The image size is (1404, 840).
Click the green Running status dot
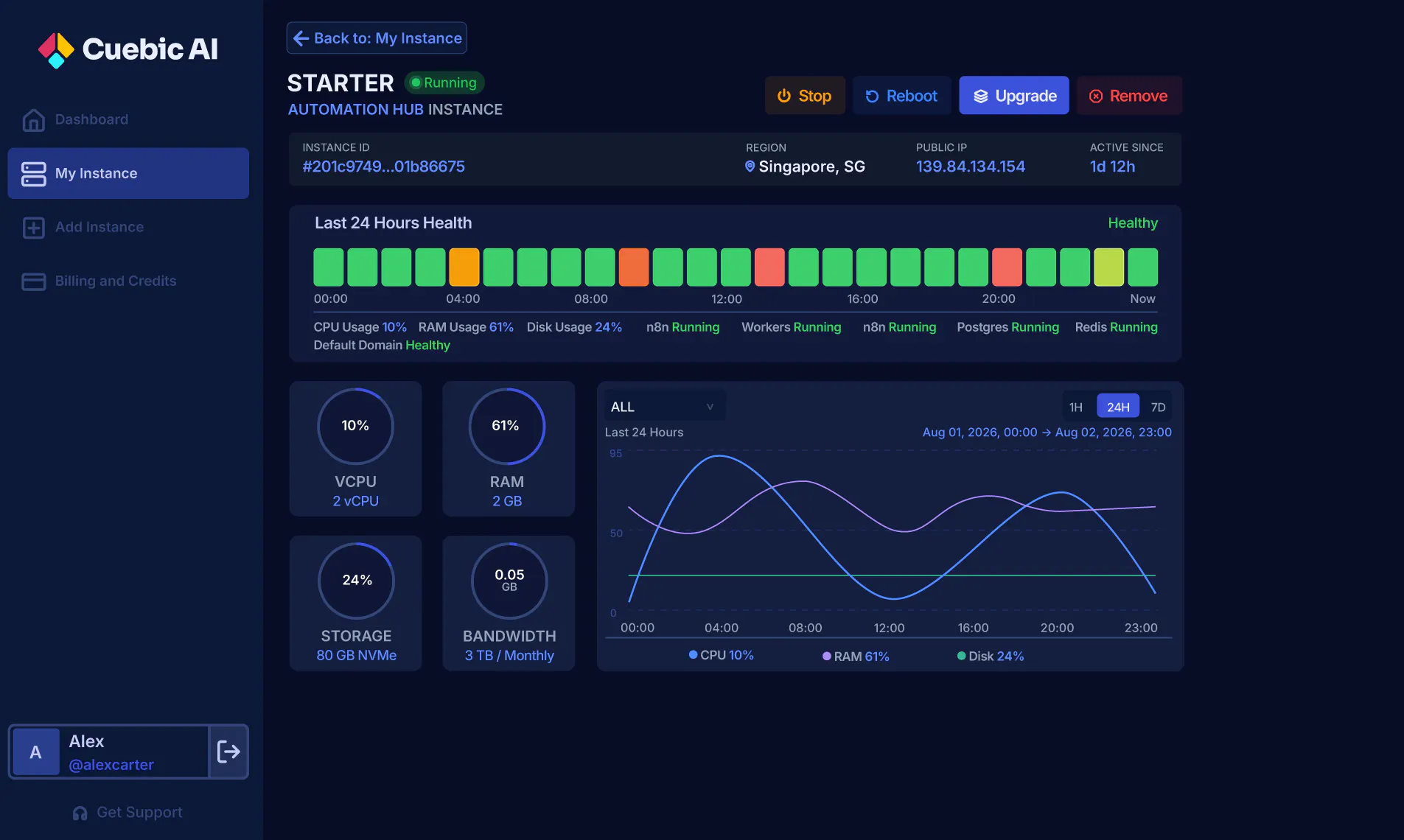pyautogui.click(x=416, y=83)
